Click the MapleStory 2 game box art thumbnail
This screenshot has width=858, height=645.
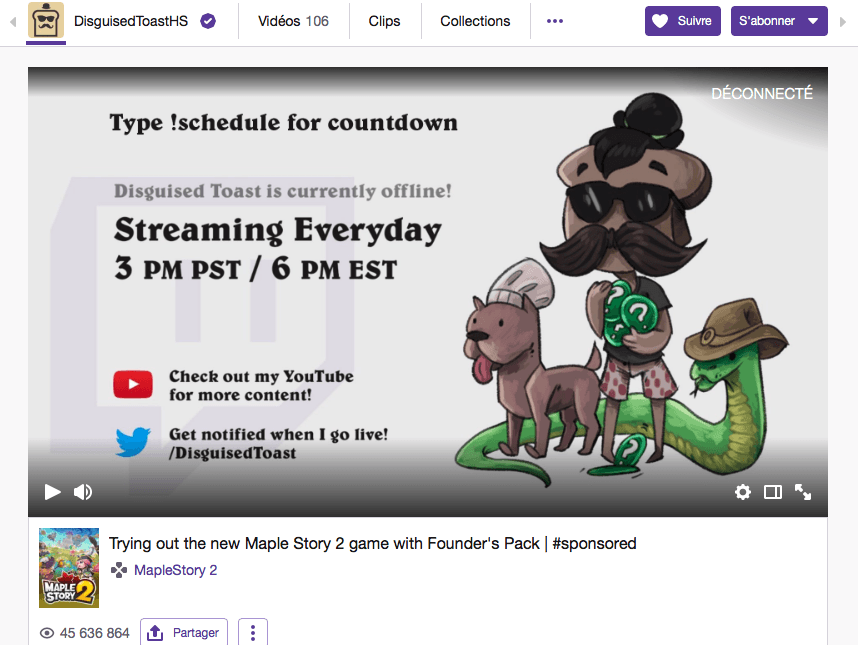(x=69, y=568)
